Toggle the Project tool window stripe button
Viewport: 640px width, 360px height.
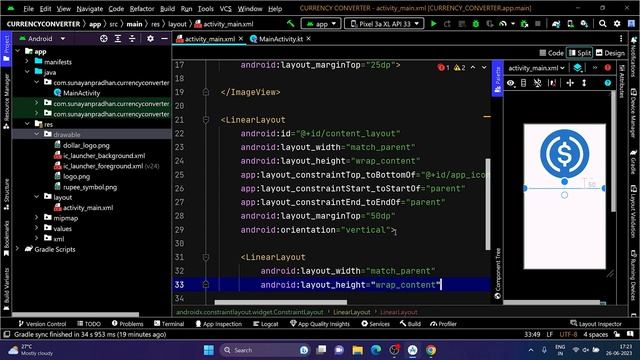click(6, 49)
